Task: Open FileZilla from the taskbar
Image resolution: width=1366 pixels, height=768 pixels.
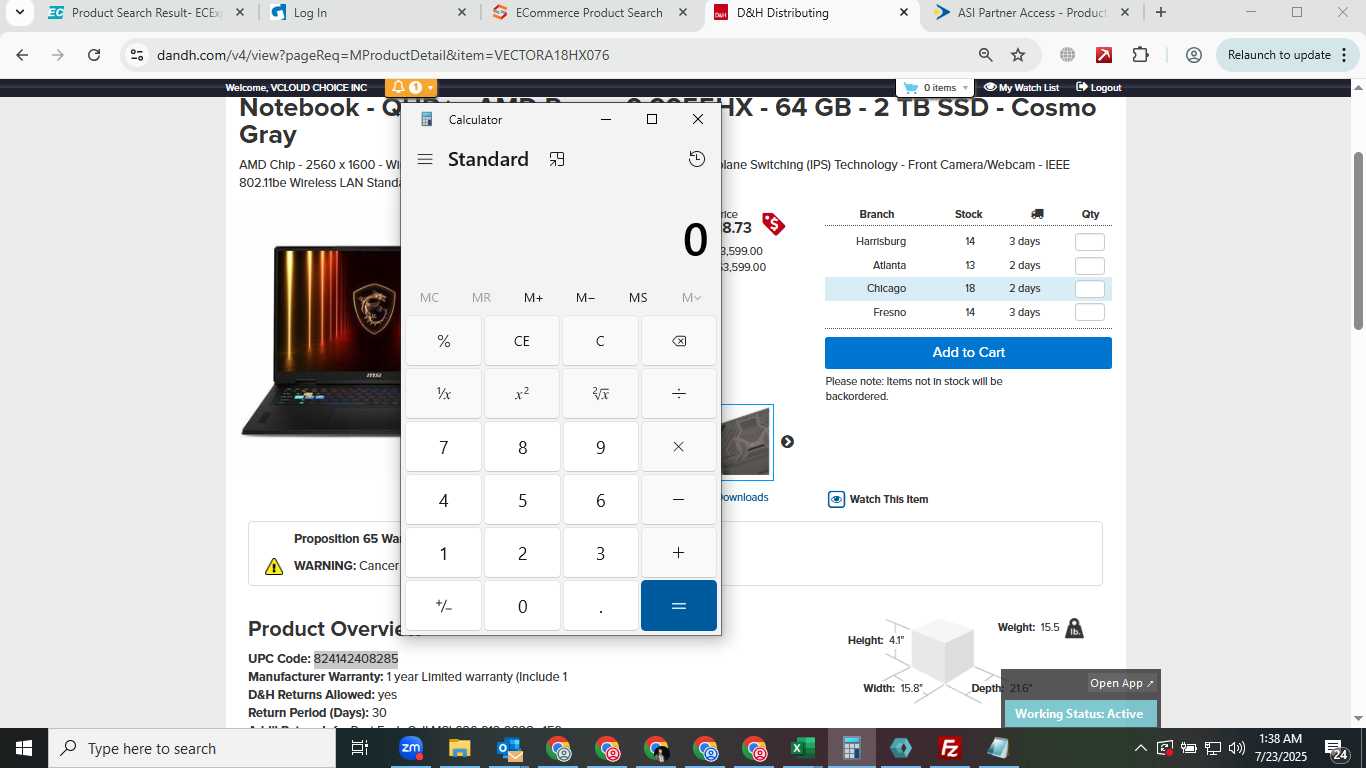Action: pos(949,748)
